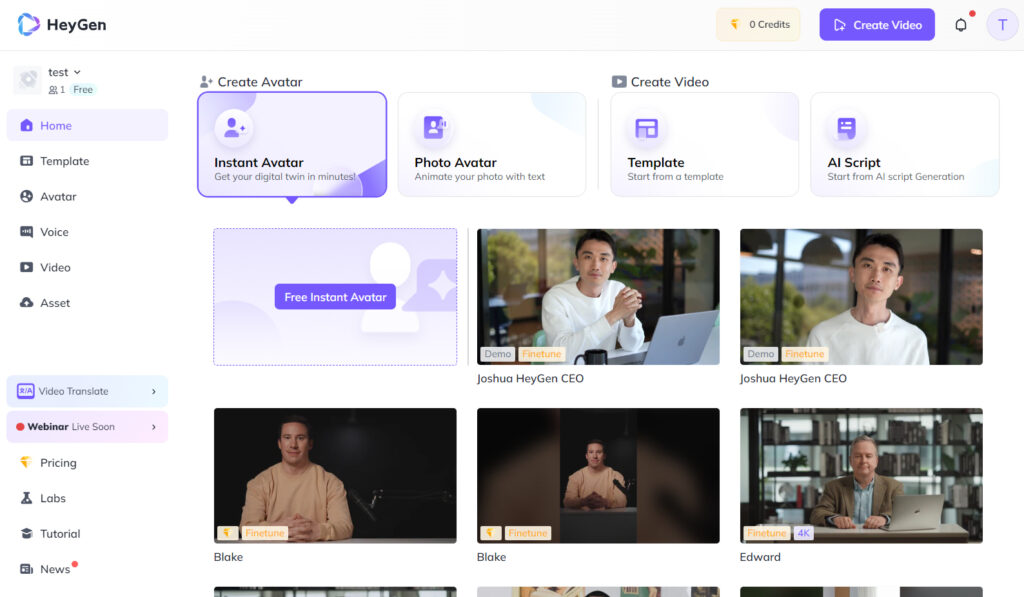
Task: Click the Free Instant Avatar button
Action: [335, 297]
